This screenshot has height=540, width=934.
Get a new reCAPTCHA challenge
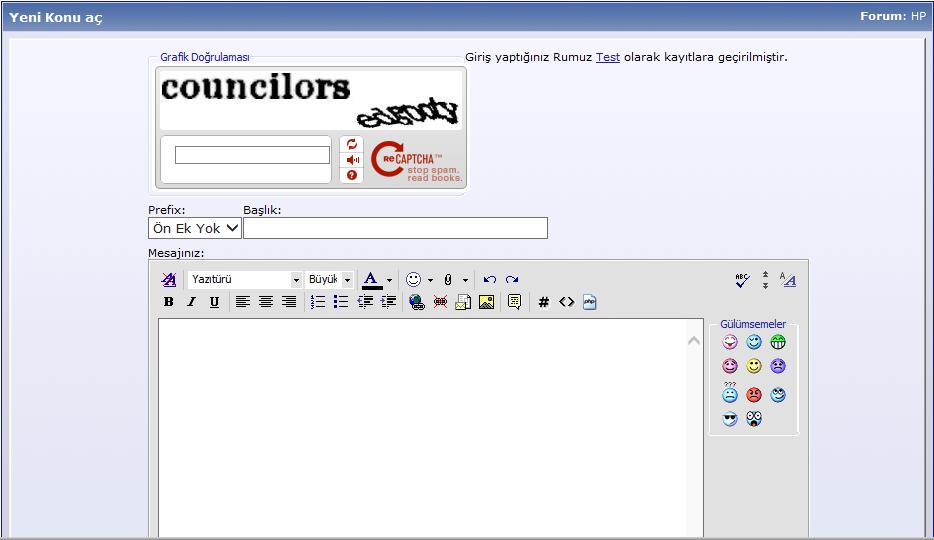click(x=351, y=144)
